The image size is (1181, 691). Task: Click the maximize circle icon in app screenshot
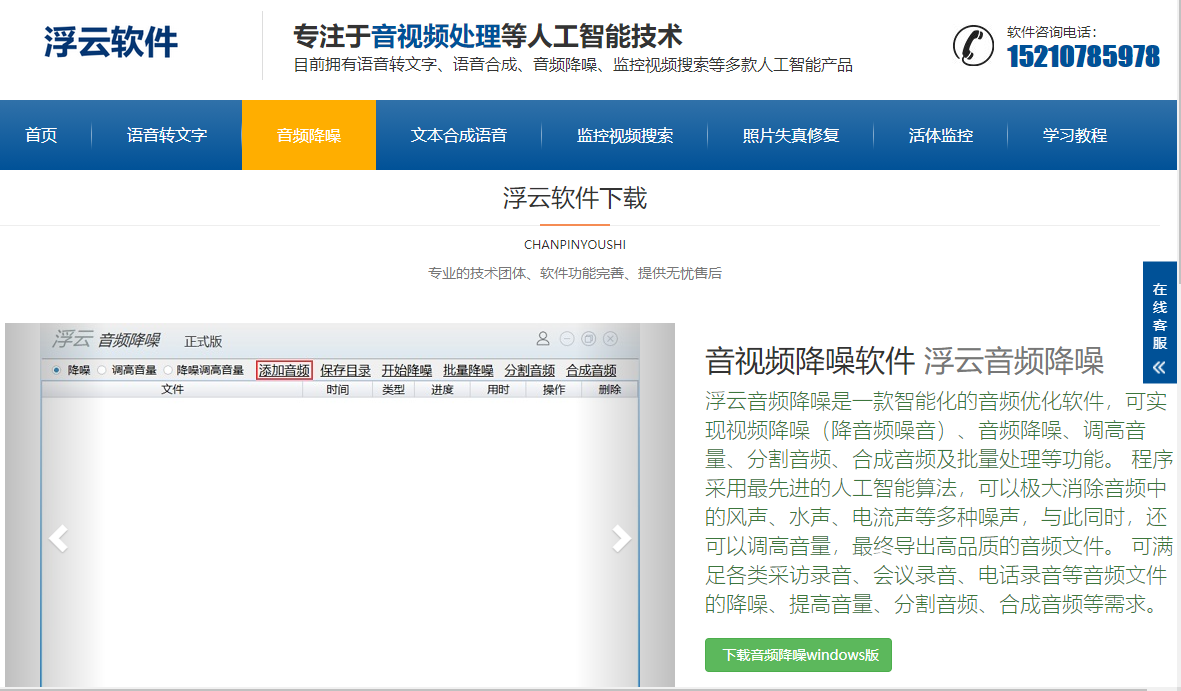589,339
